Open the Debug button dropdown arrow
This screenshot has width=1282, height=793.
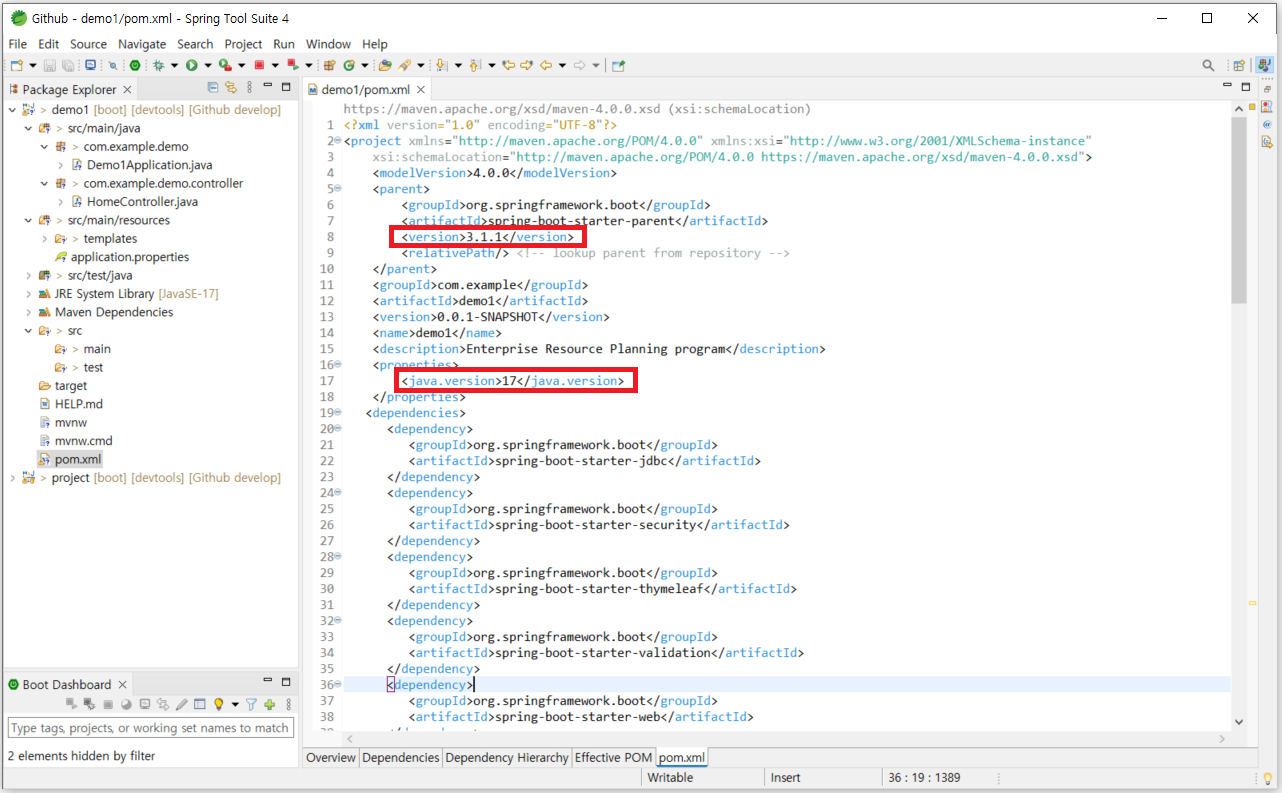(x=174, y=65)
